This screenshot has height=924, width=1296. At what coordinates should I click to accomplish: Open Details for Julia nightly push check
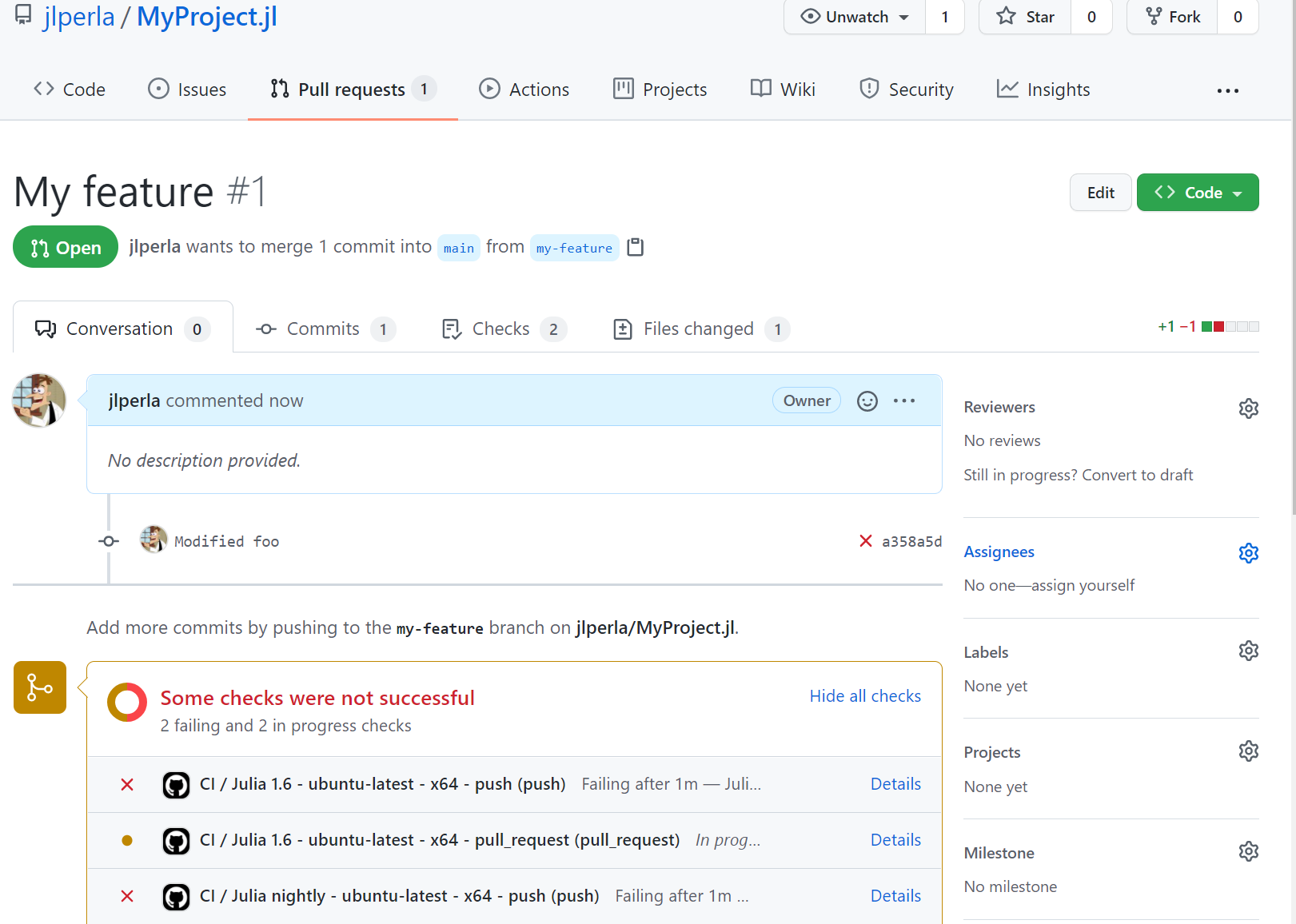[x=895, y=896]
